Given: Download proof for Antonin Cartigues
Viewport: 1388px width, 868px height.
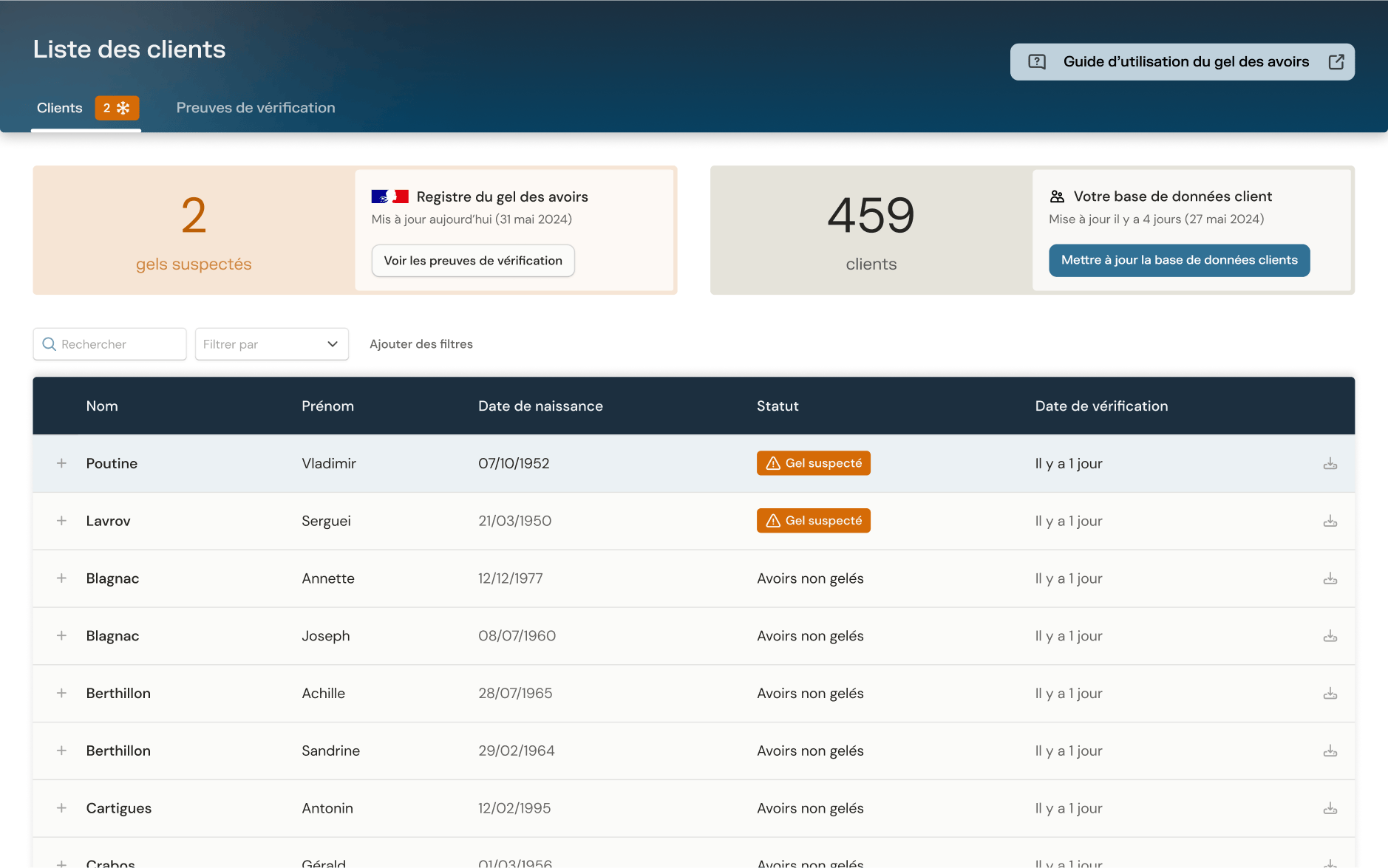Looking at the screenshot, I should coord(1330,808).
